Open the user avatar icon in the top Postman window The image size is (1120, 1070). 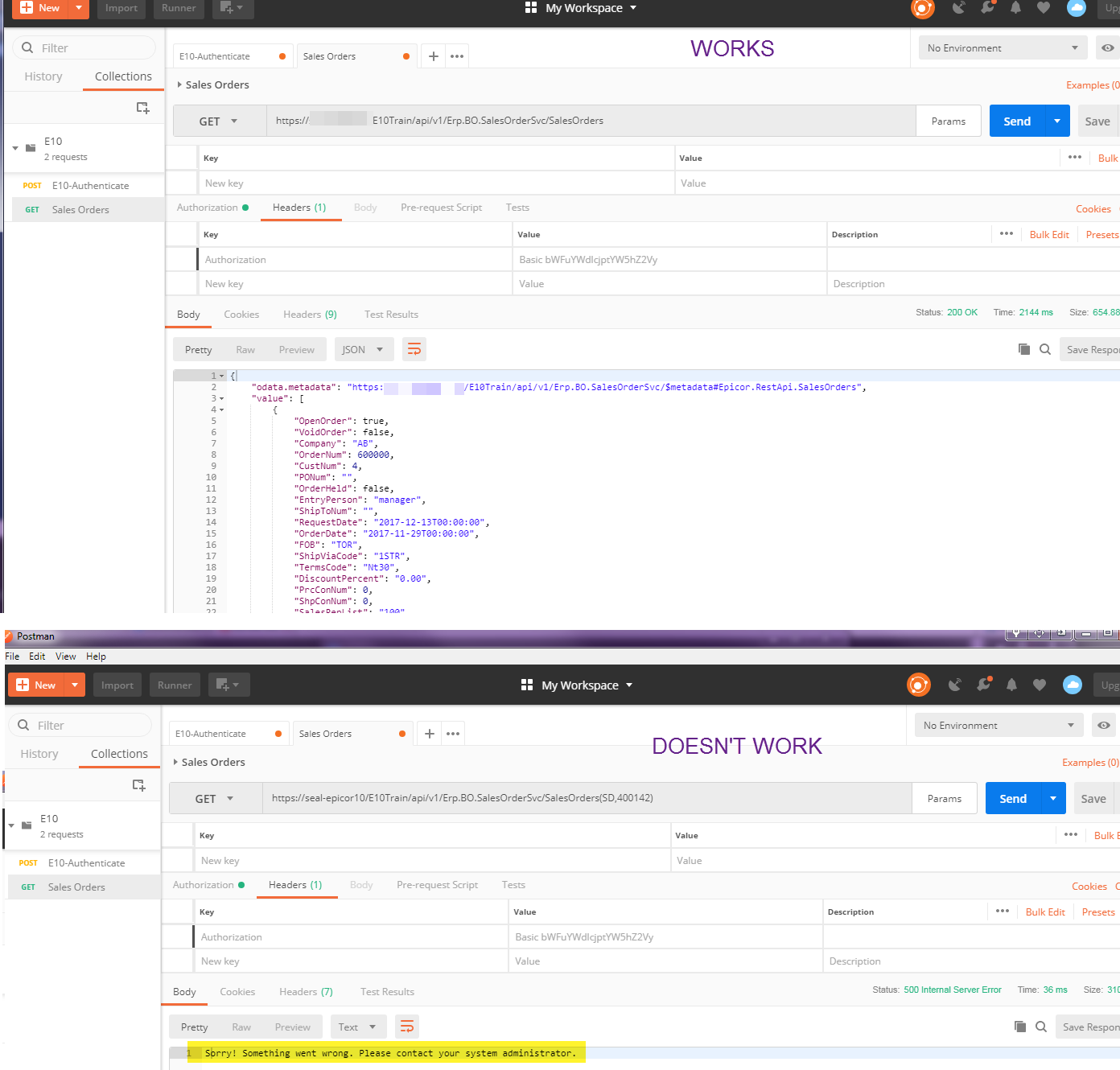[x=1077, y=8]
